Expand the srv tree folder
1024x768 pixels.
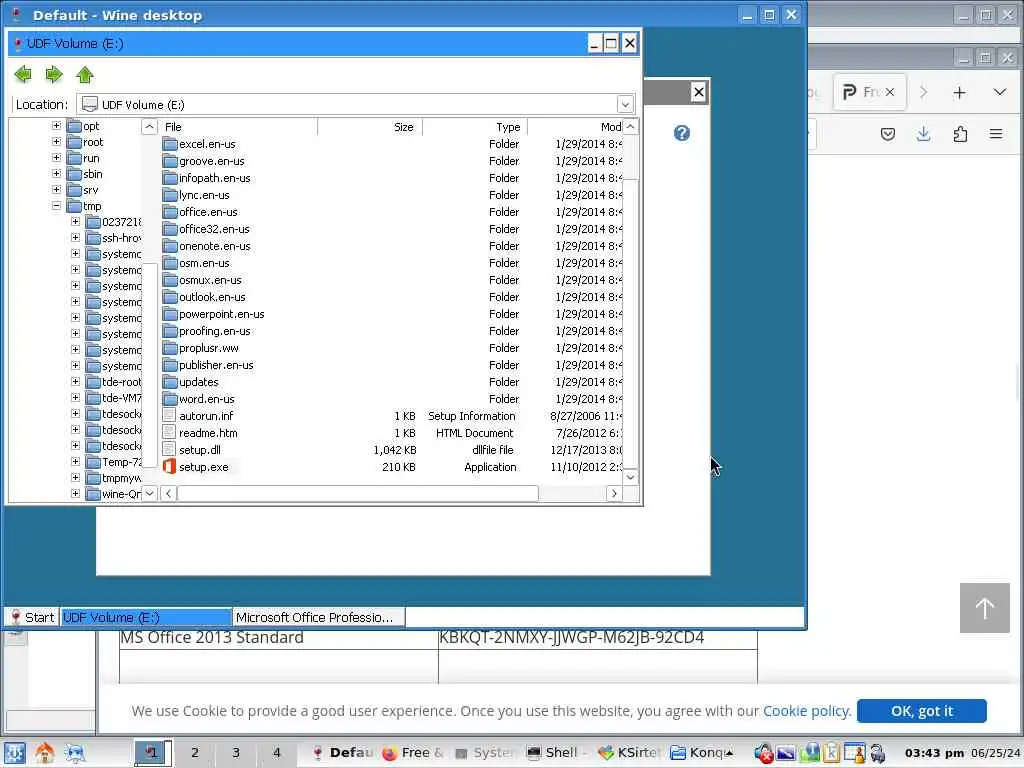click(x=56, y=190)
